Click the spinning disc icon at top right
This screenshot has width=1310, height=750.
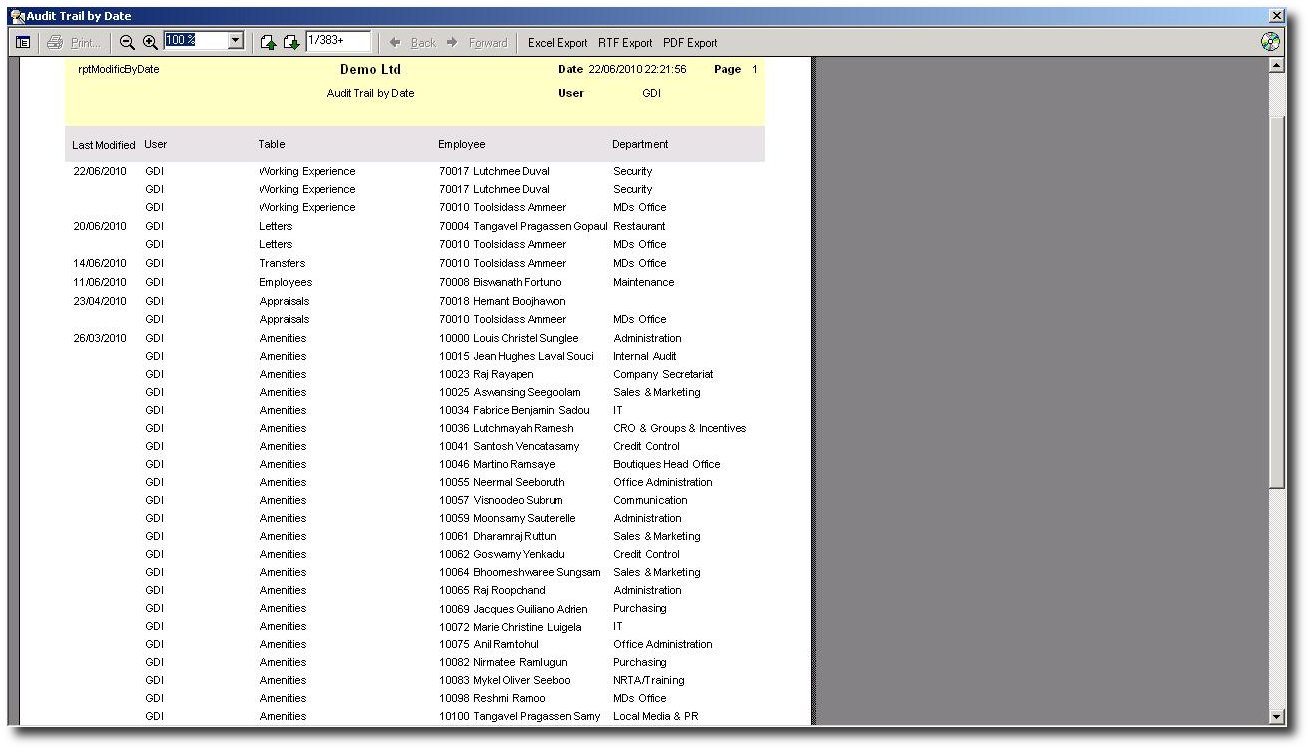(x=1270, y=42)
